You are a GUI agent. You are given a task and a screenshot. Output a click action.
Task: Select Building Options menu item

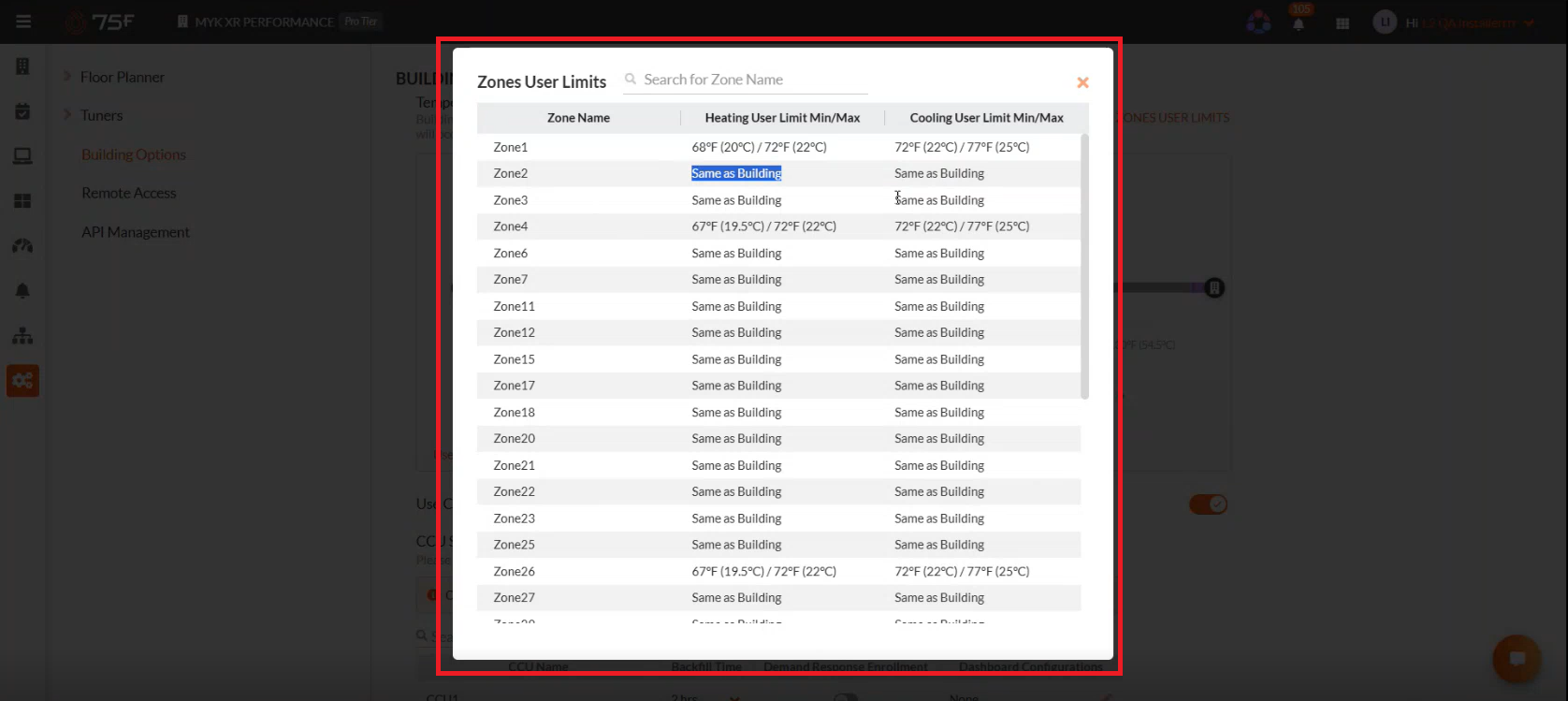[x=134, y=154]
